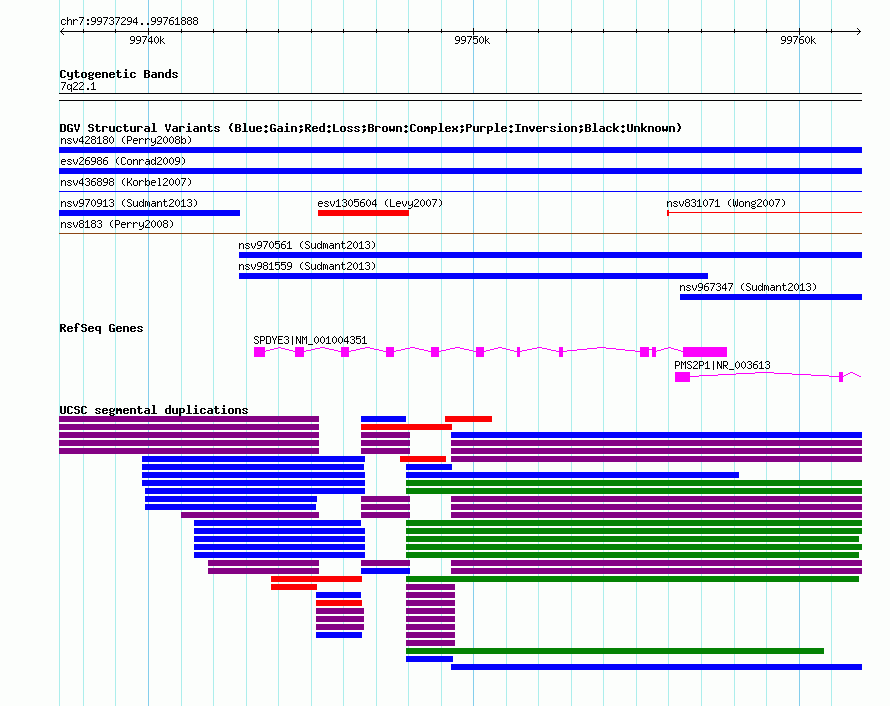Click the bottom-most blue segmental duplication bar
The height and width of the screenshot is (706, 890).
[x=656, y=667]
